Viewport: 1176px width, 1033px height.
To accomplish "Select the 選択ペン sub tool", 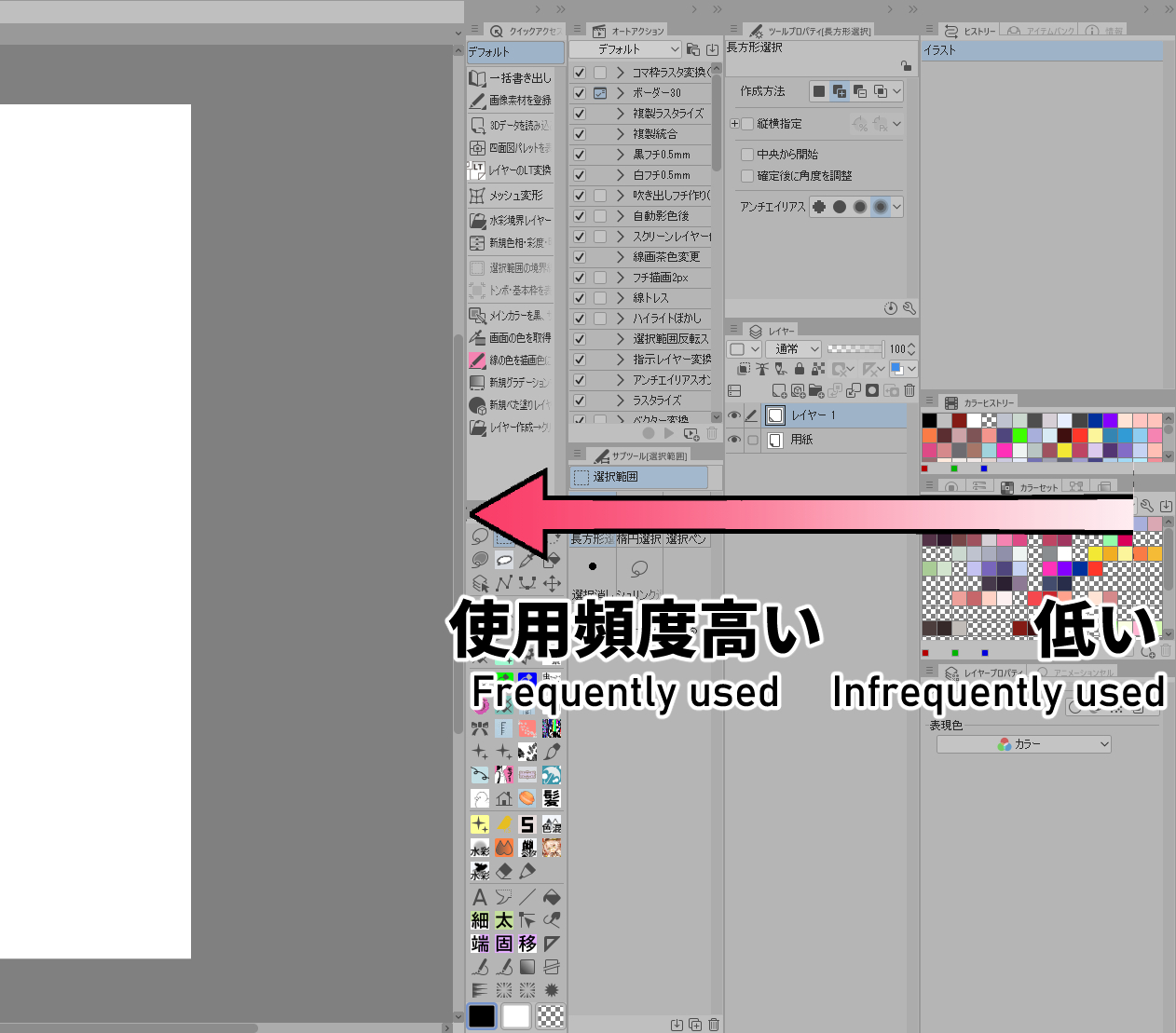I will coord(687,539).
